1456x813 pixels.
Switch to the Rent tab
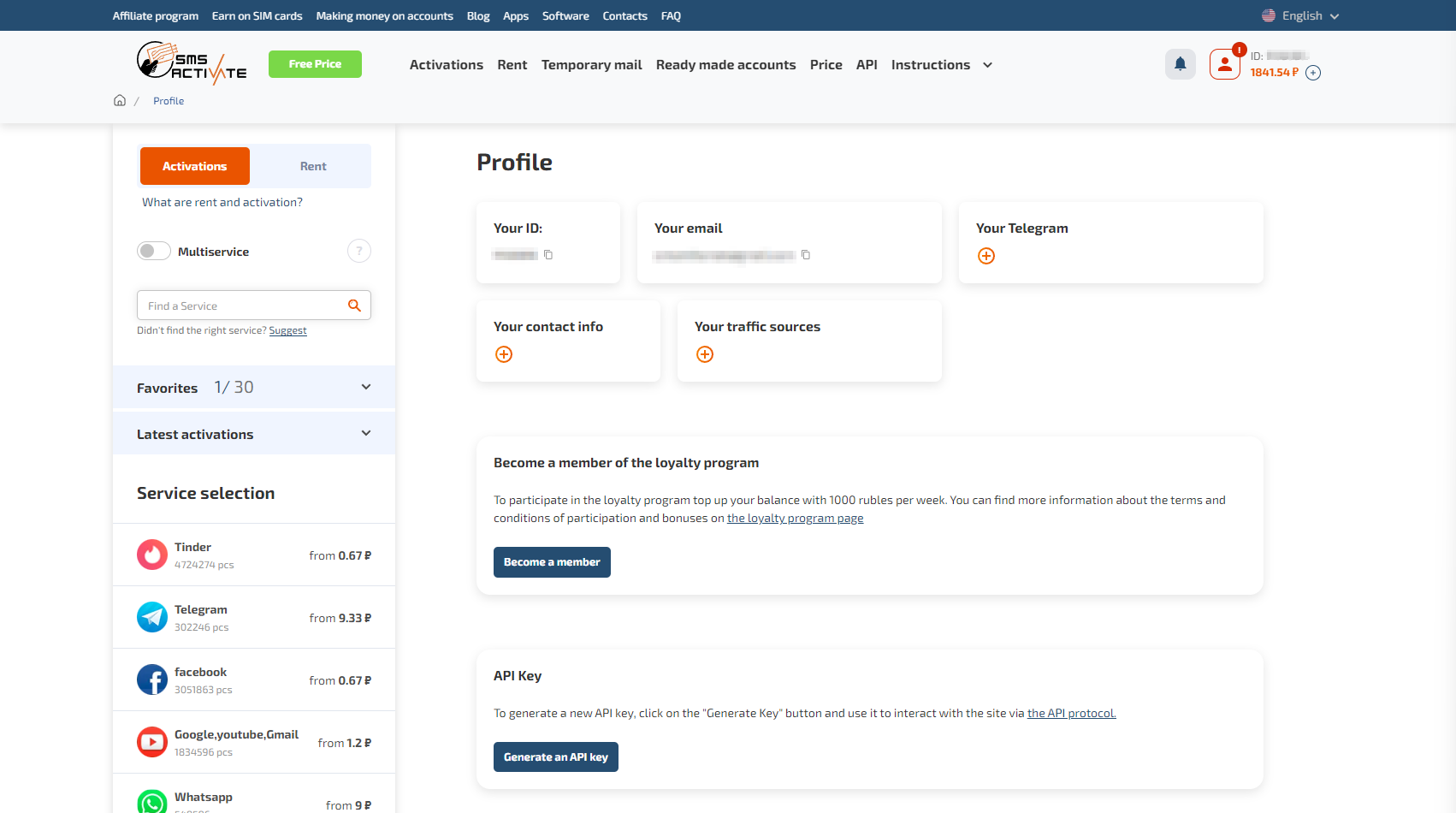coord(312,165)
